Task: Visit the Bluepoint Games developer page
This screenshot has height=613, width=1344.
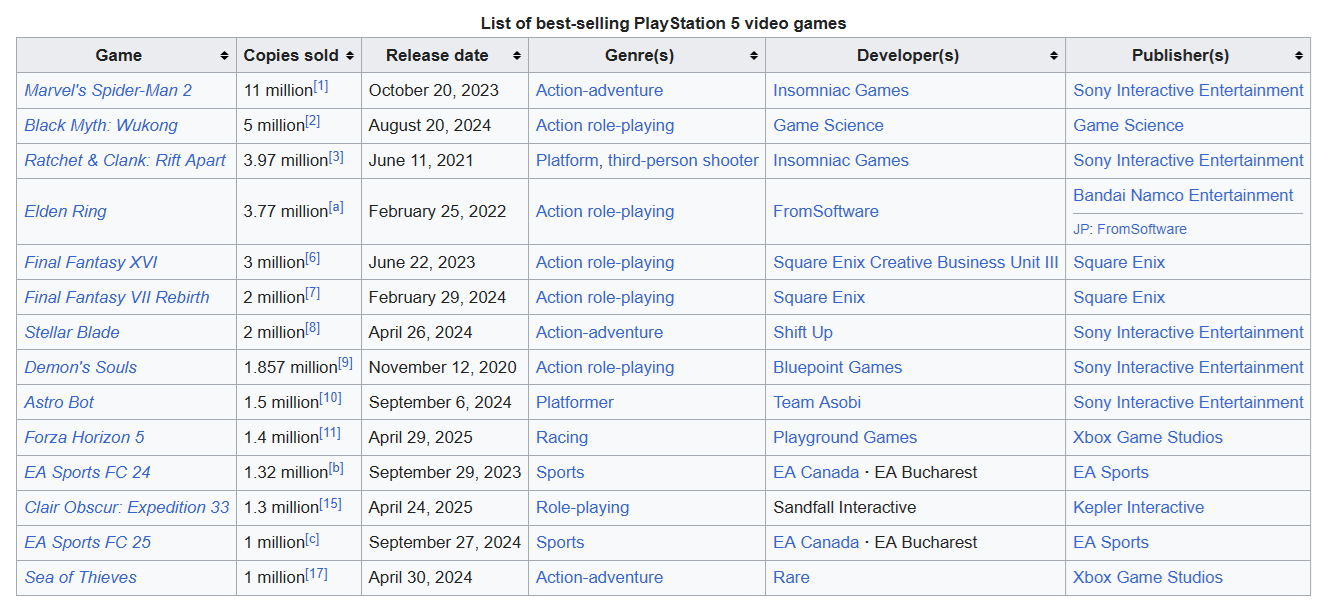Action: 837,367
